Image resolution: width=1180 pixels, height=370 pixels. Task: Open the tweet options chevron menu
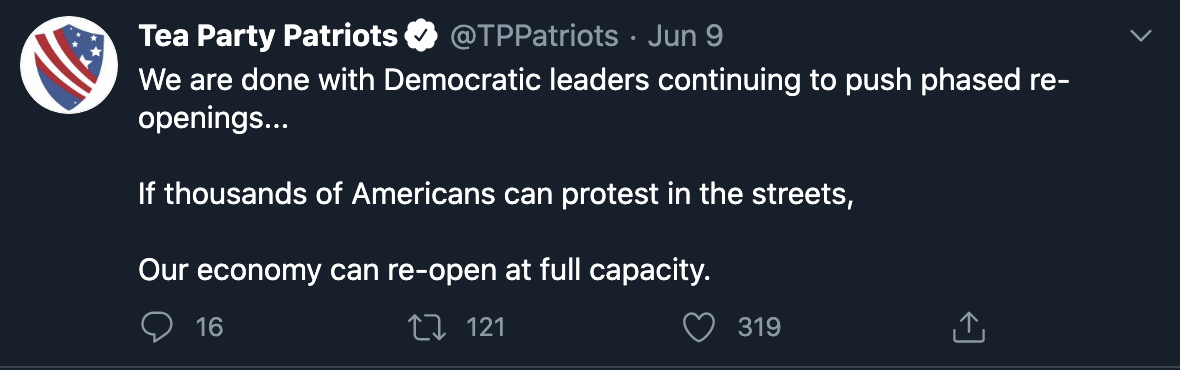tap(1141, 36)
